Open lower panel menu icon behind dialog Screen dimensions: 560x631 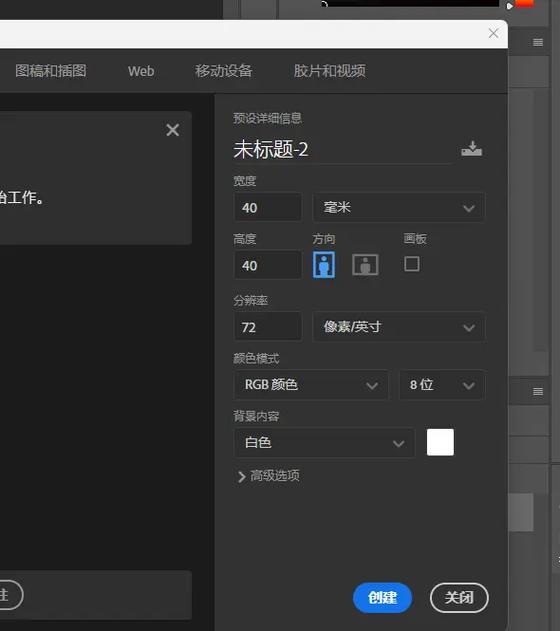coord(538,391)
